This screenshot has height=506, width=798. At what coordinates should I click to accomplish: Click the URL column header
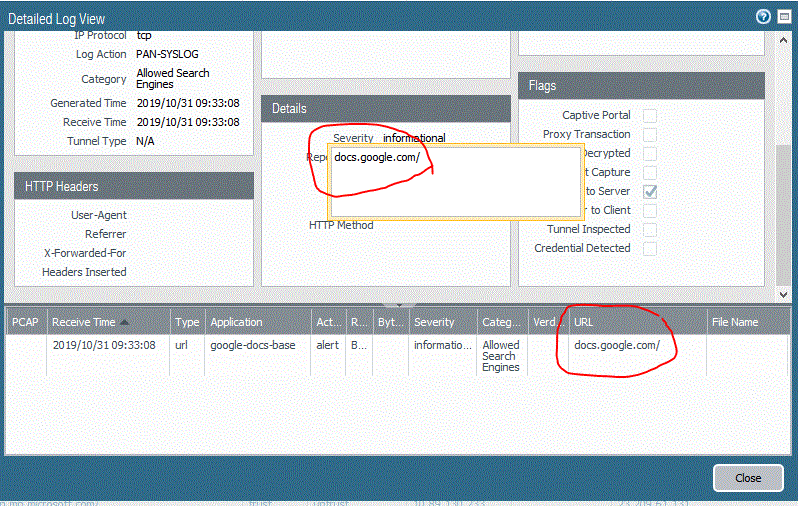click(584, 322)
